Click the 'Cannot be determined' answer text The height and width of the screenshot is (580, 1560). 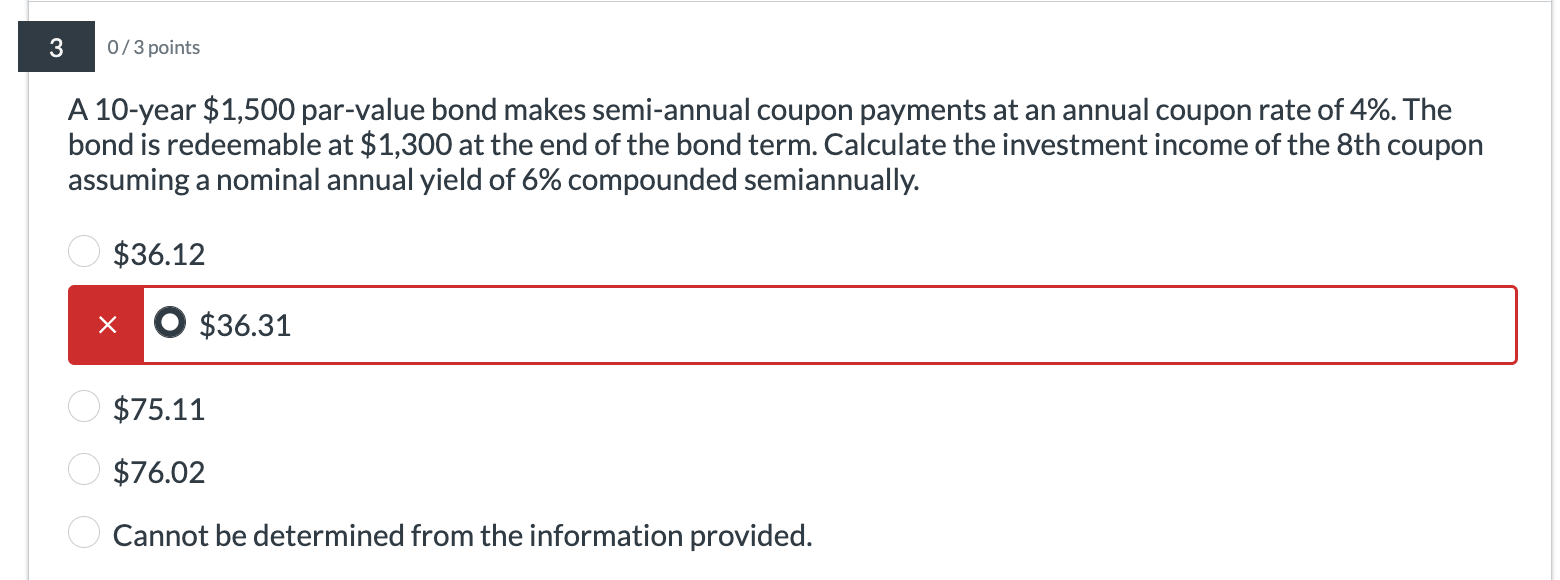(462, 534)
